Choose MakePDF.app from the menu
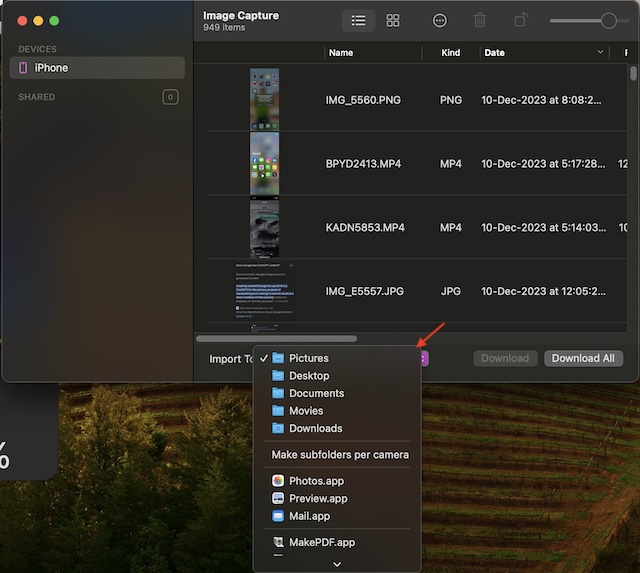The image size is (640, 573). [320, 542]
